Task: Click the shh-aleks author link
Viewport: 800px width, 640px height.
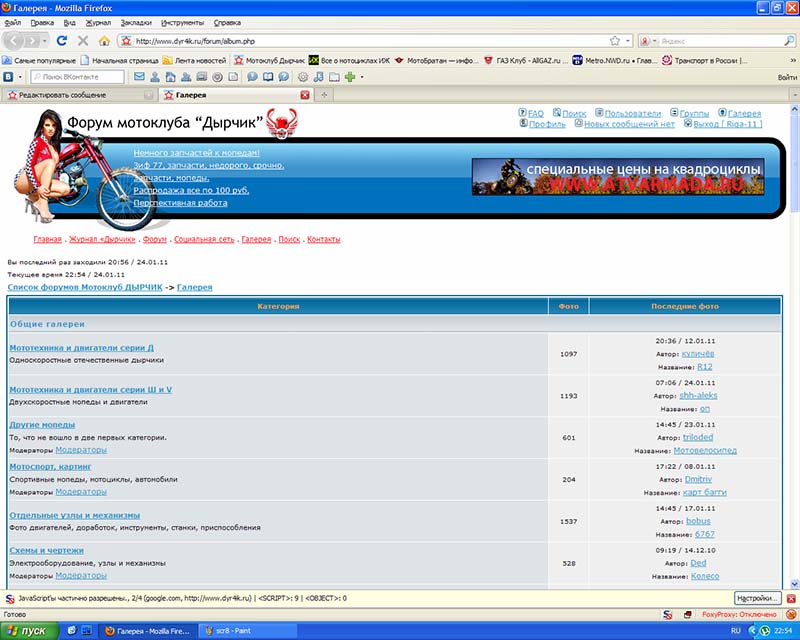Action: click(x=698, y=396)
